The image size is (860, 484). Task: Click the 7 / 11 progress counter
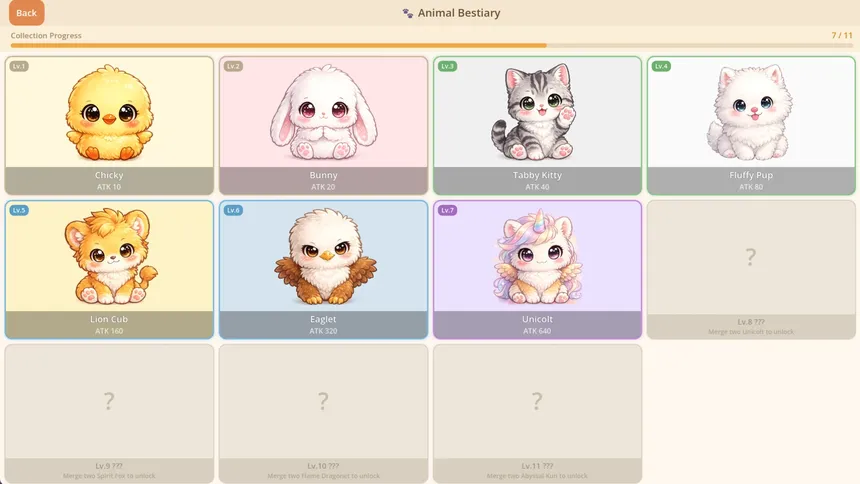[842, 35]
